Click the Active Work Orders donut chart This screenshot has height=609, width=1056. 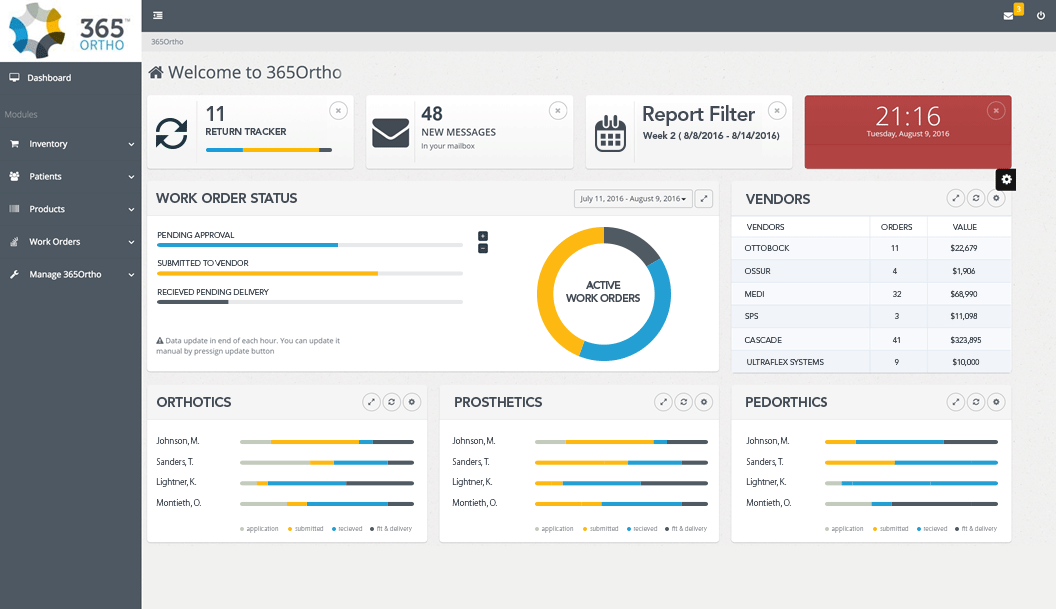point(603,294)
